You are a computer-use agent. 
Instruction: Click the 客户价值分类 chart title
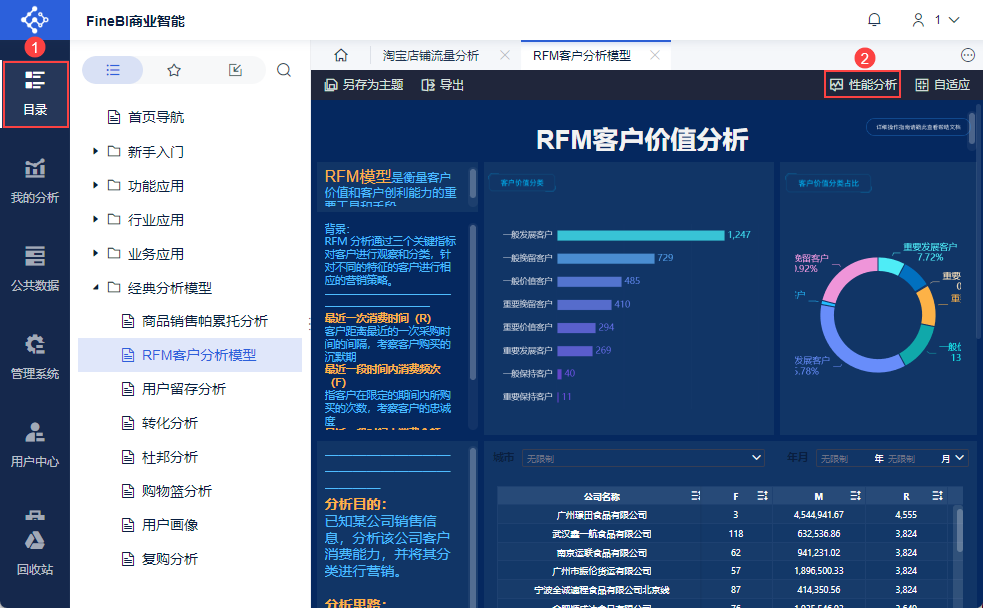pos(522,183)
